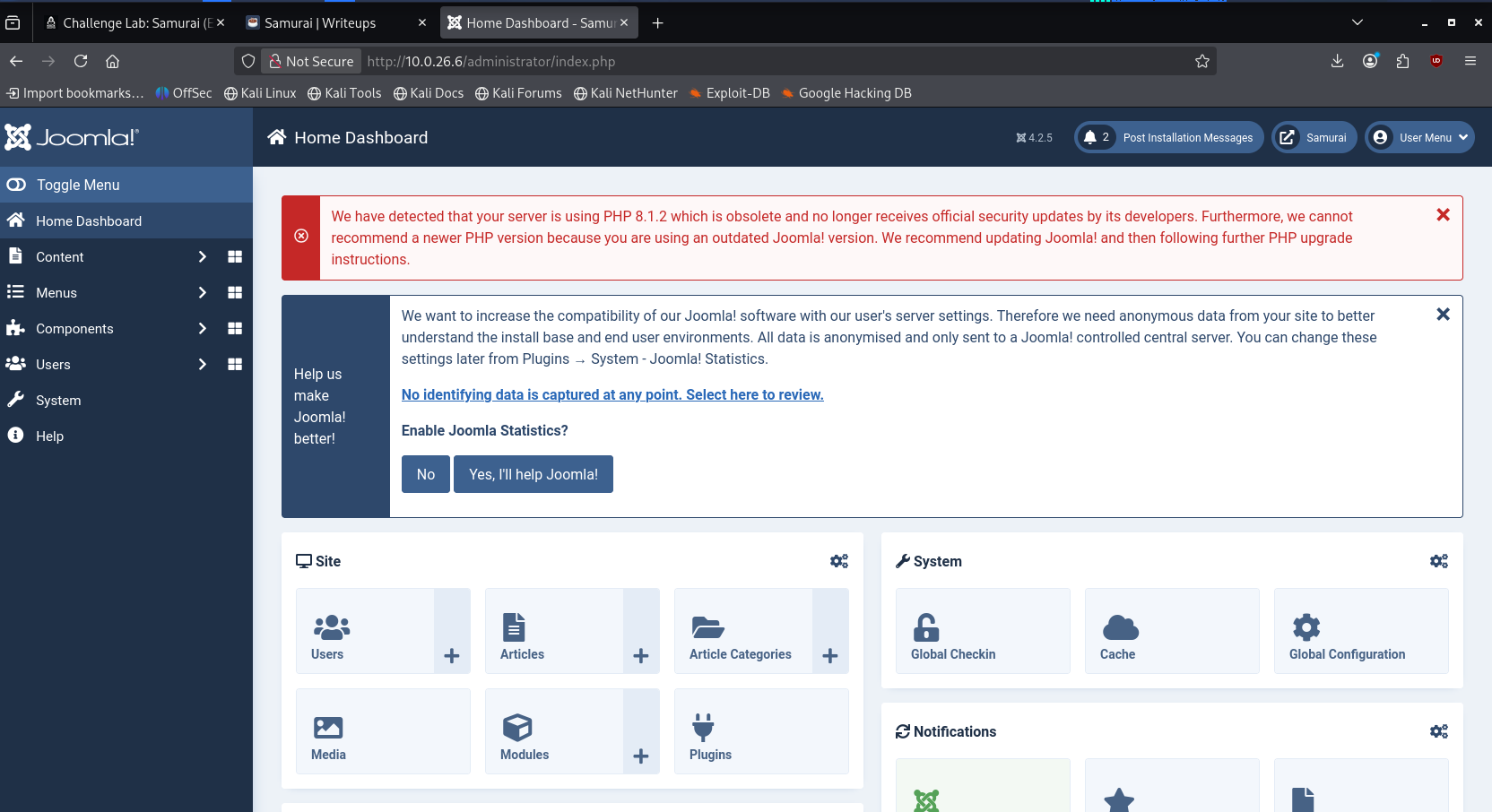1492x812 pixels.
Task: Open the uBlock Origin extension icon
Action: click(x=1436, y=61)
